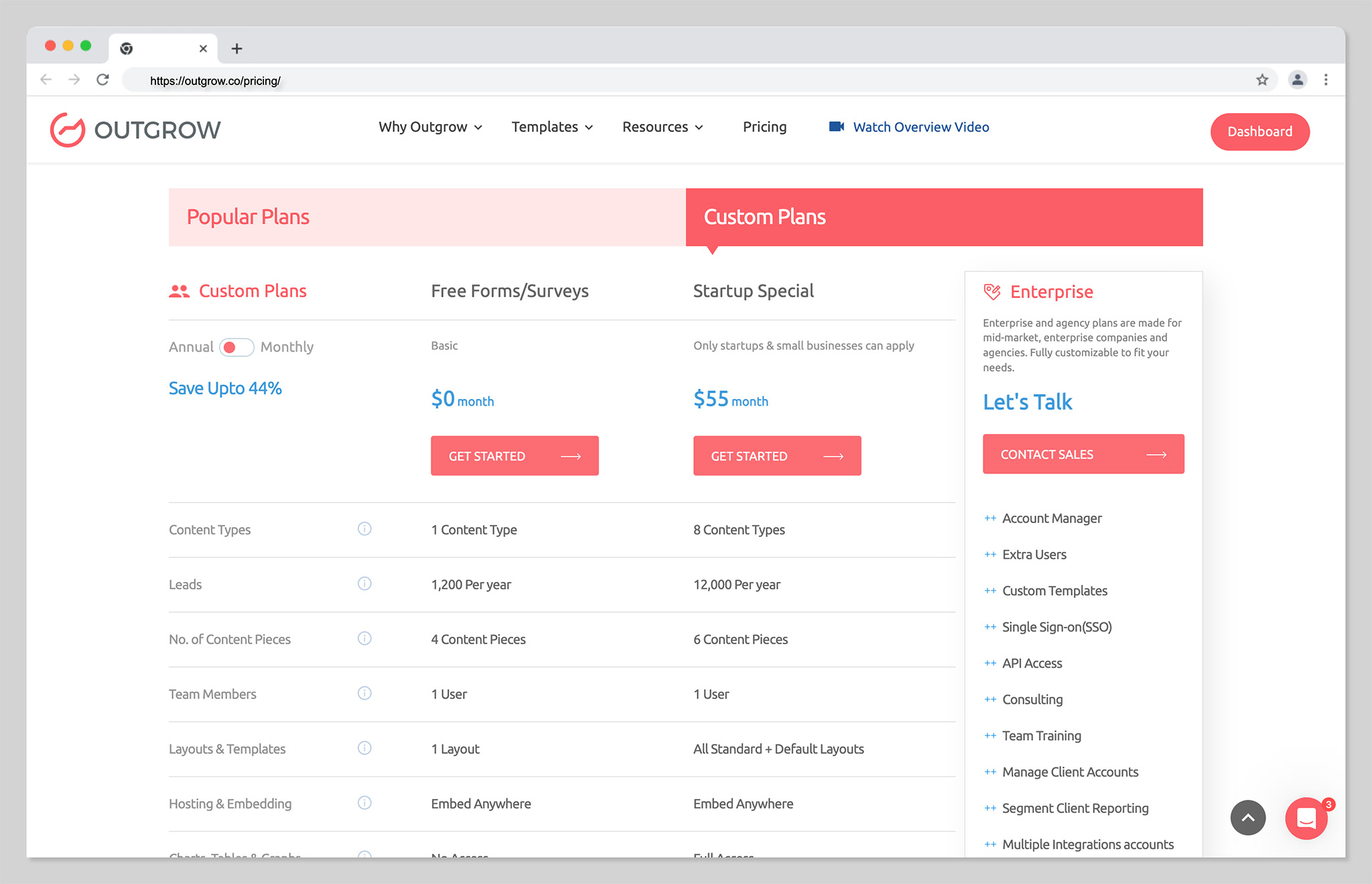Click the info icon beside Hosting & Embedding
1372x884 pixels.
click(364, 803)
